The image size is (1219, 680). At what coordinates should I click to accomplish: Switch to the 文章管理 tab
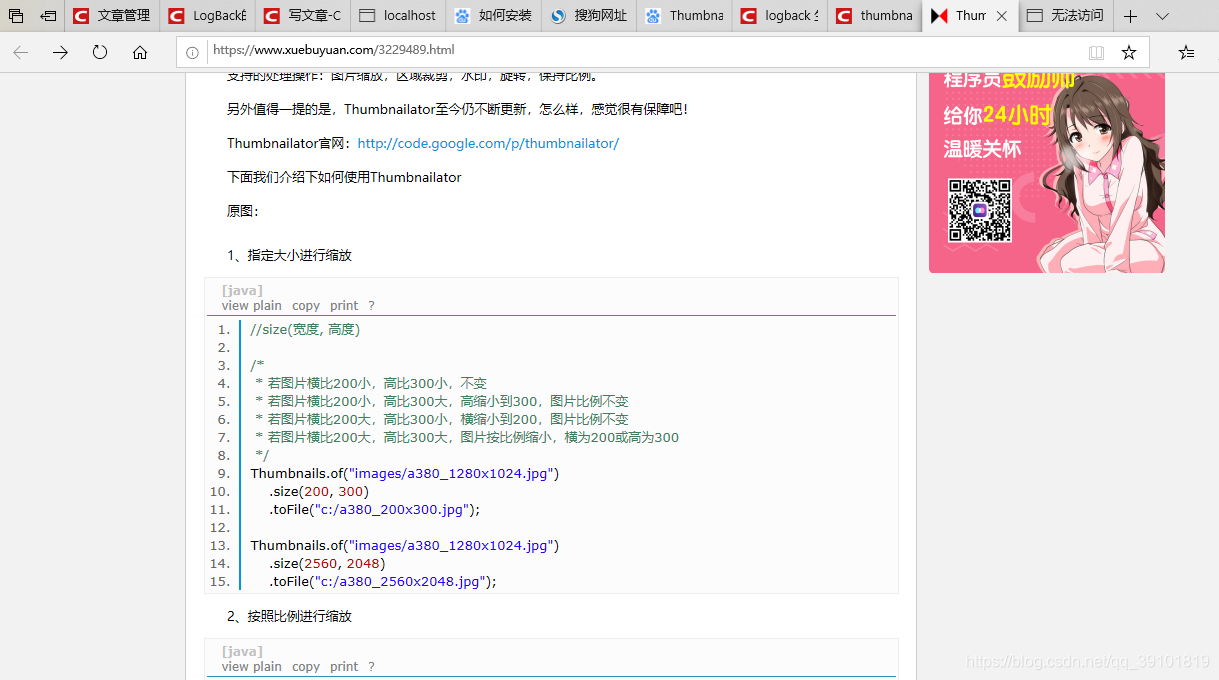click(x=110, y=15)
